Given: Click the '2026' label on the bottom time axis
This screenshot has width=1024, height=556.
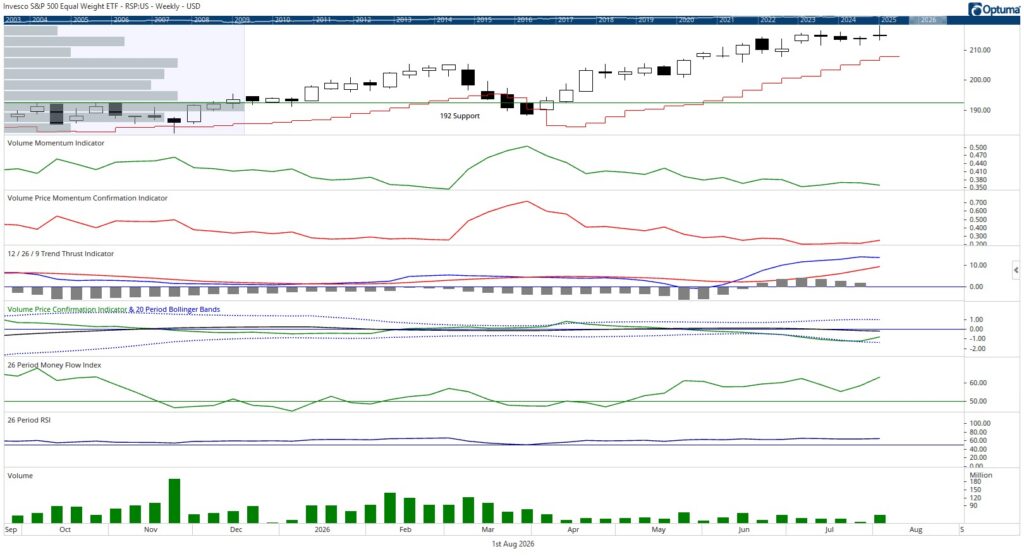Looking at the screenshot, I should [323, 530].
